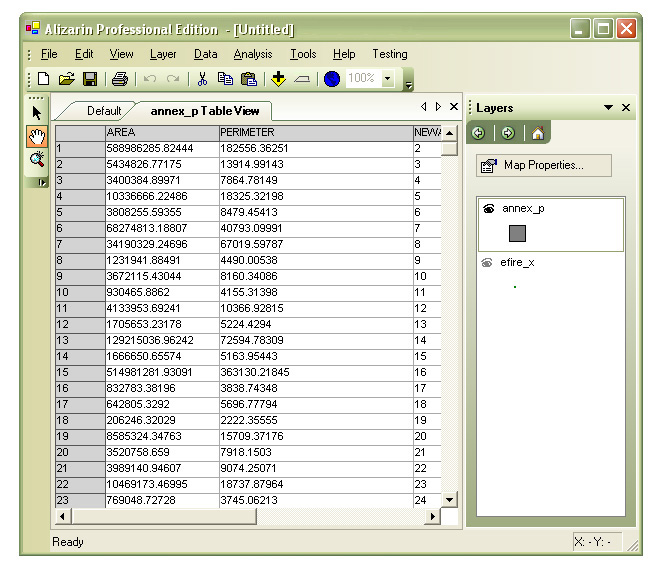Click the X Y coordinates status field
This screenshot has width=662, height=574.
(x=597, y=542)
